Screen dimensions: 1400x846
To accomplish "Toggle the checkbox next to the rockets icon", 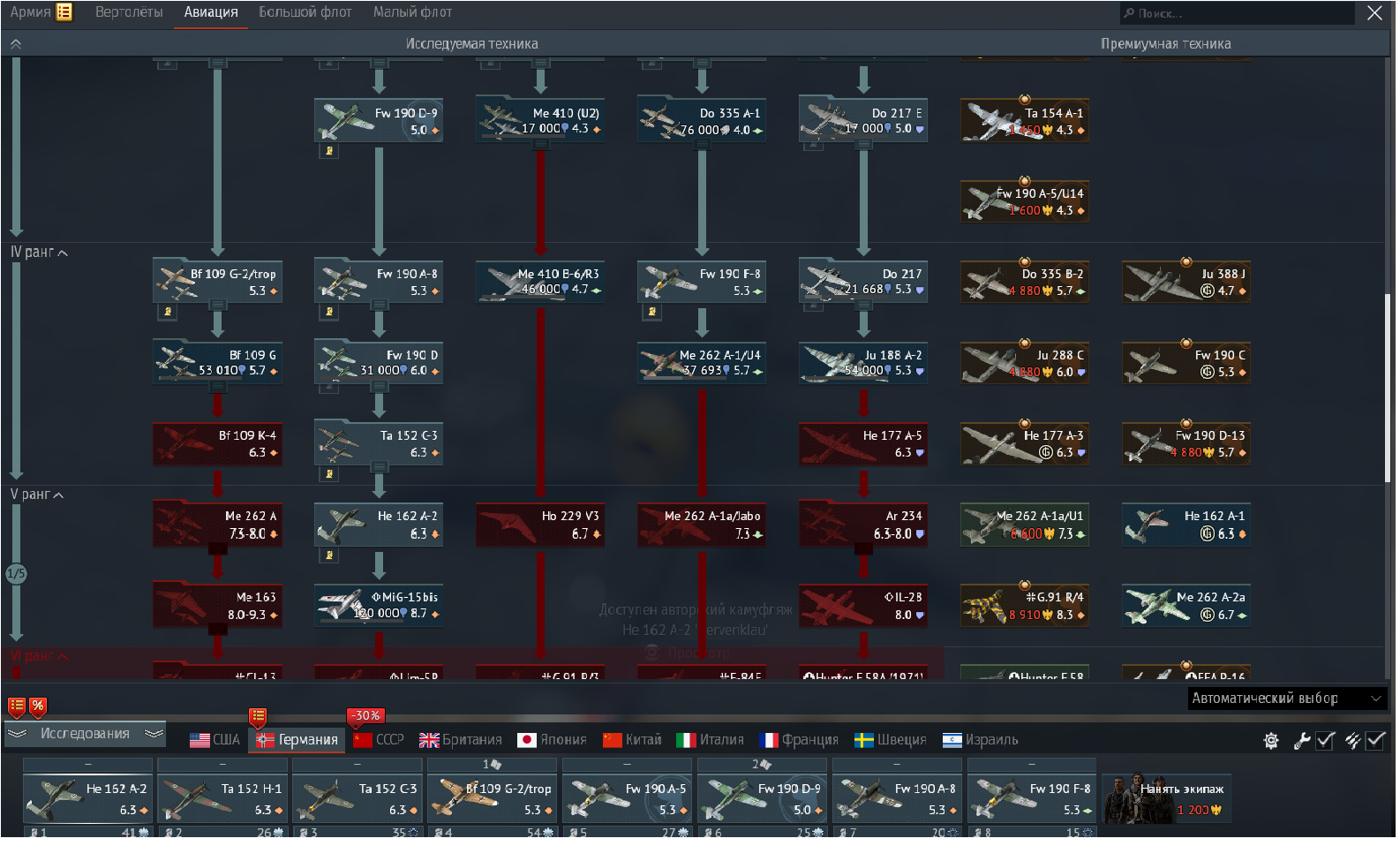I will coord(1375,741).
